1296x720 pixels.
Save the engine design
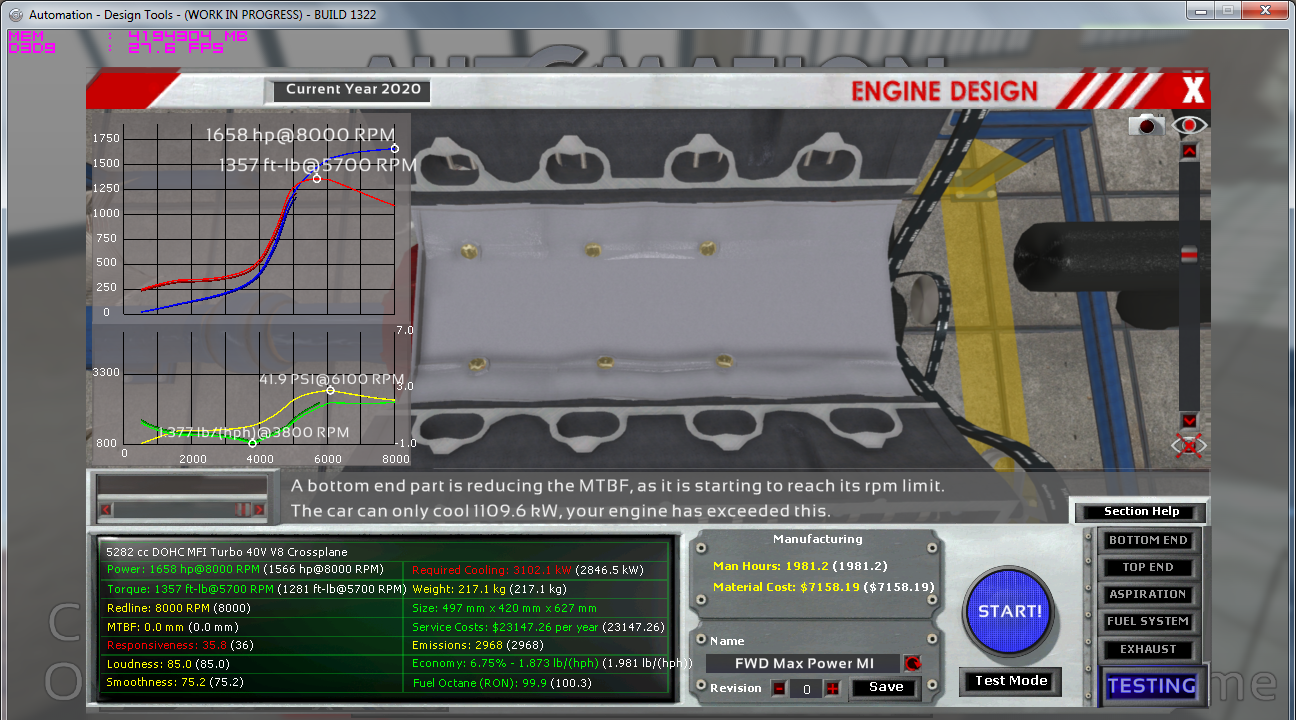pos(886,687)
